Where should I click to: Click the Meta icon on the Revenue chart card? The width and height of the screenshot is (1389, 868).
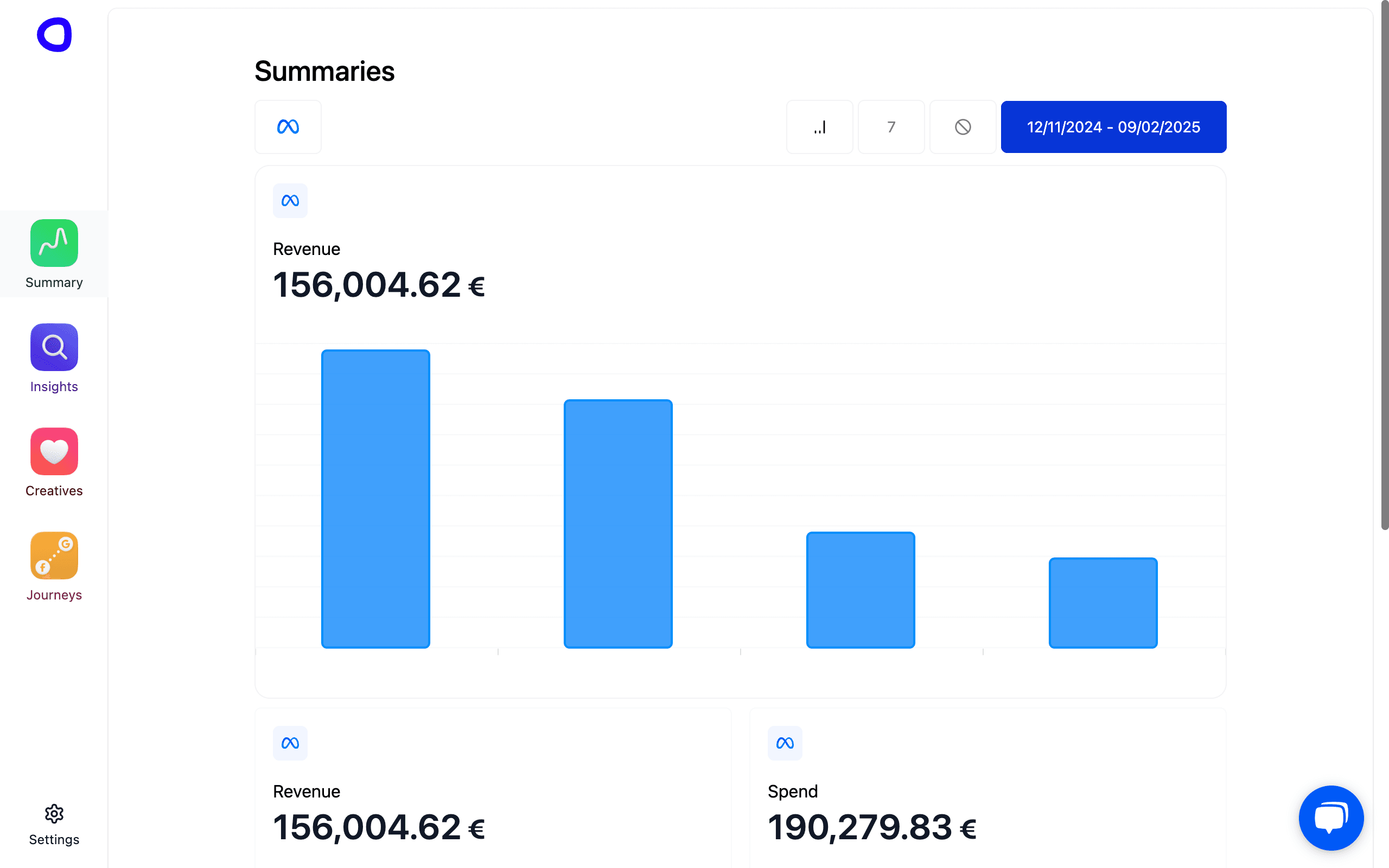[x=290, y=200]
